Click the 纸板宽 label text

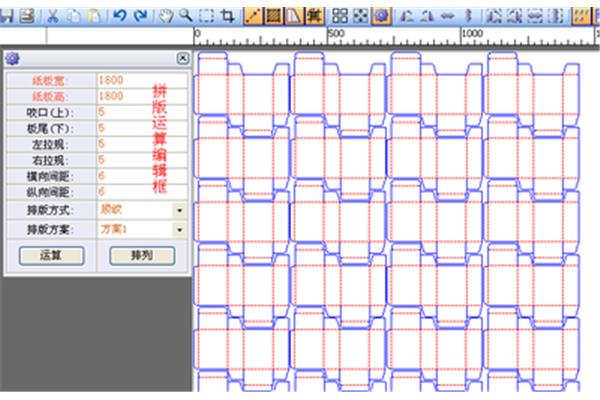[x=48, y=81]
